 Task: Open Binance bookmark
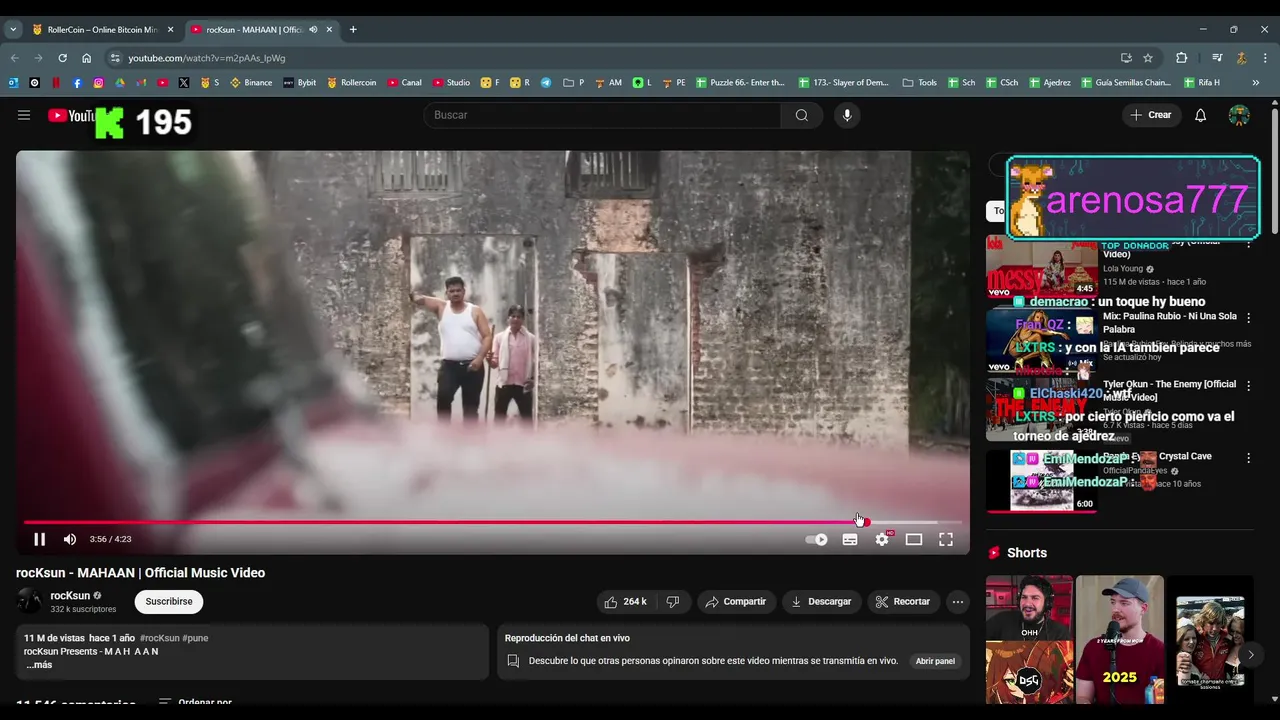(251, 83)
